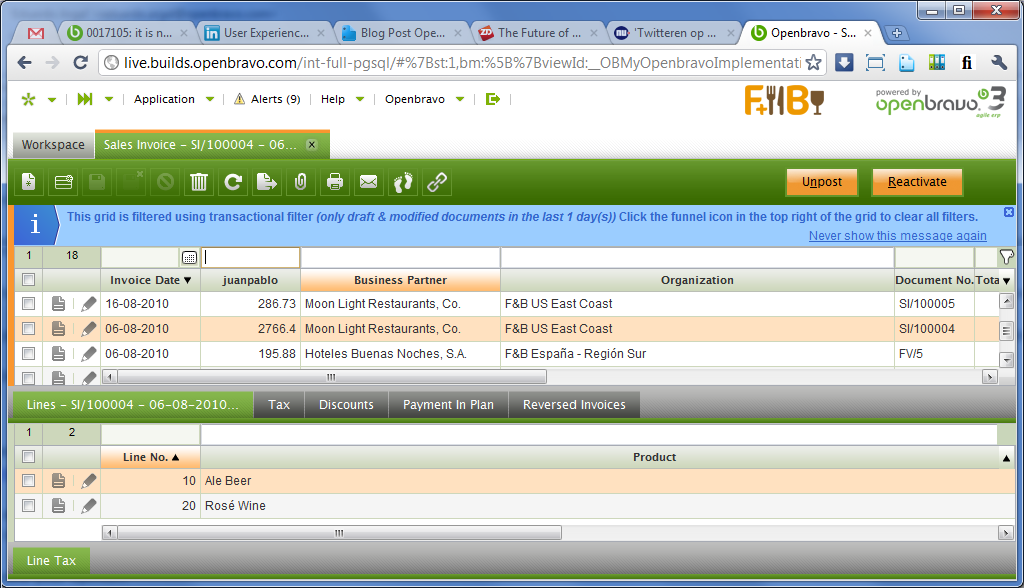This screenshot has width=1024, height=588.
Task: Open linked items with the chain icon
Action: (437, 182)
